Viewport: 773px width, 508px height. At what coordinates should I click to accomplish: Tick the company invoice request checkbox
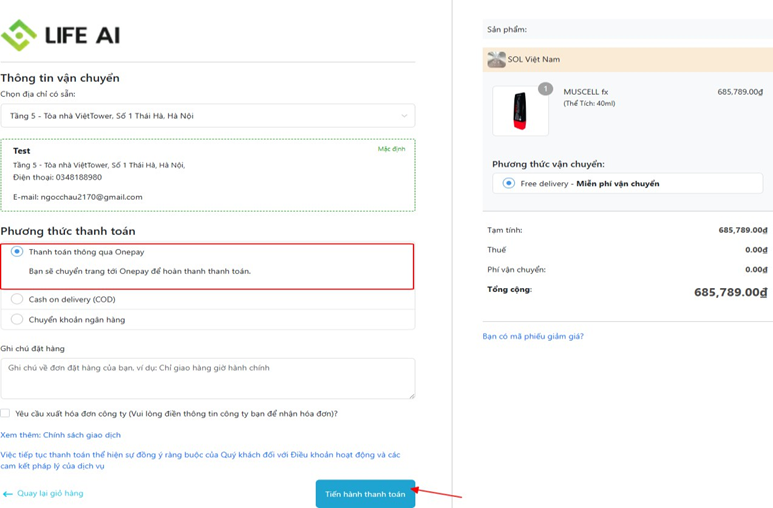click(x=6, y=413)
